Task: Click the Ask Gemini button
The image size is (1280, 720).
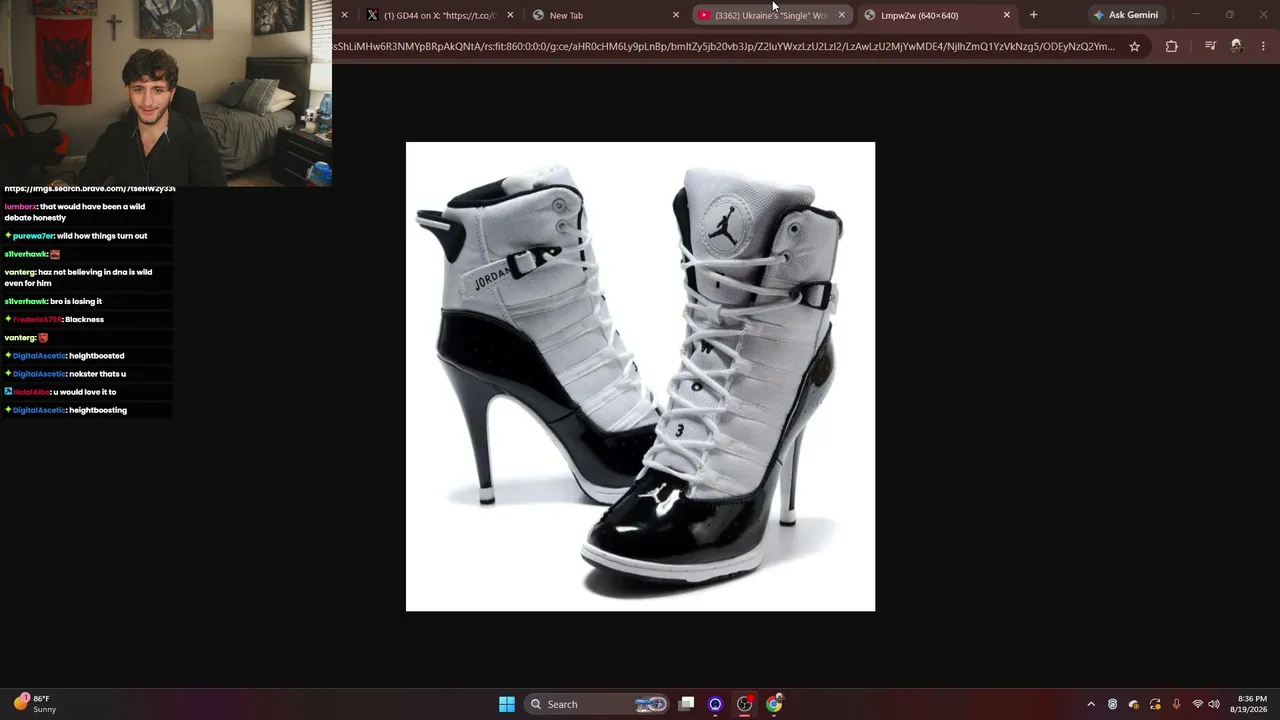Action: (x=1126, y=15)
